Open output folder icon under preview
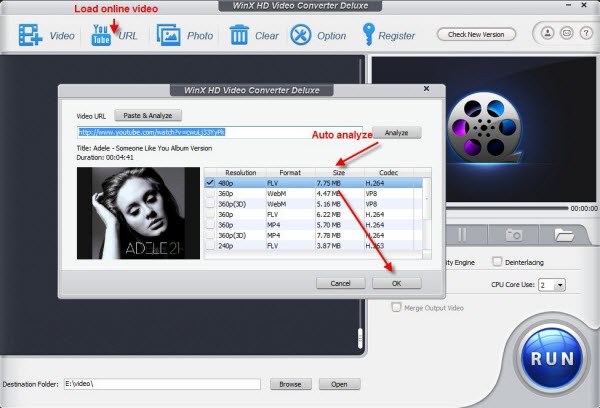600x408 pixels. click(564, 235)
